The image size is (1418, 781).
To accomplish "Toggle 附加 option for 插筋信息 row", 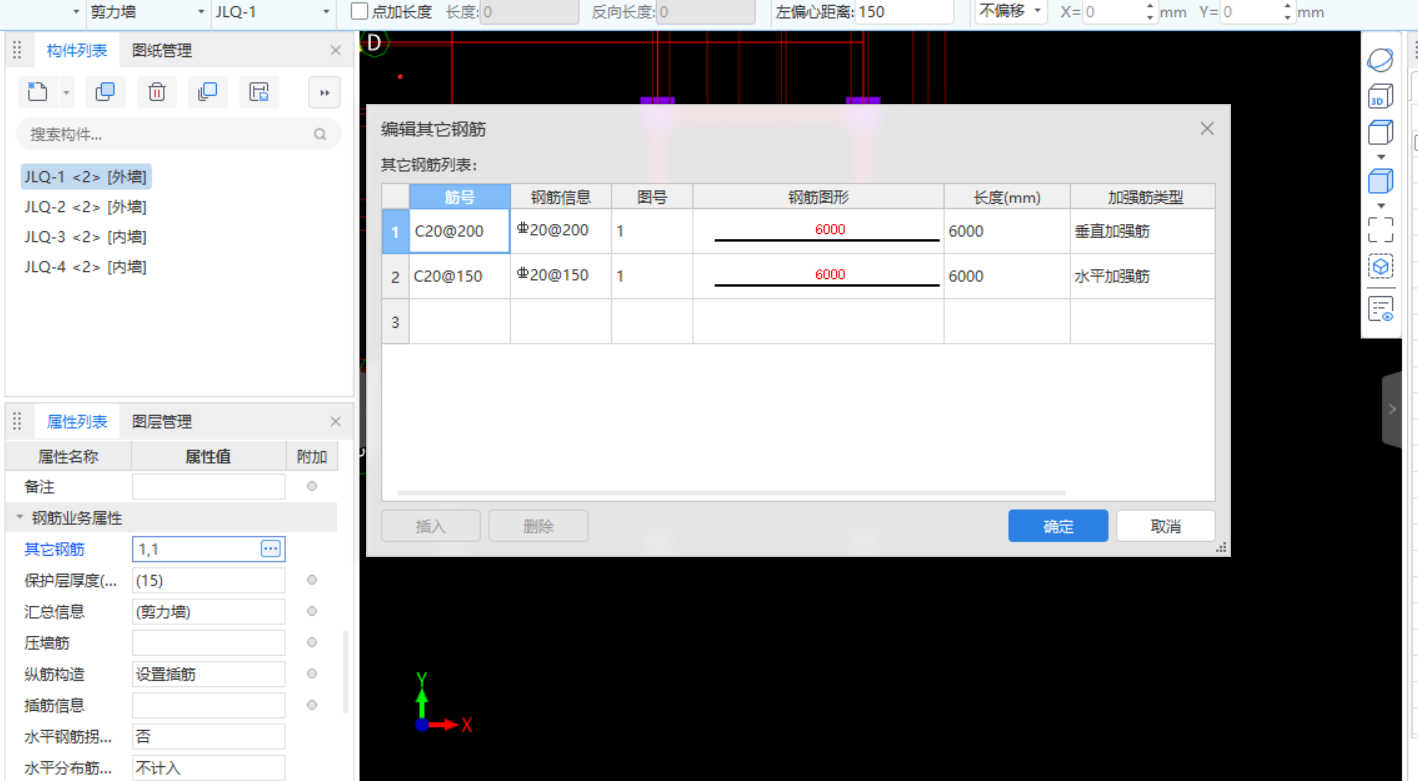I will coord(312,705).
